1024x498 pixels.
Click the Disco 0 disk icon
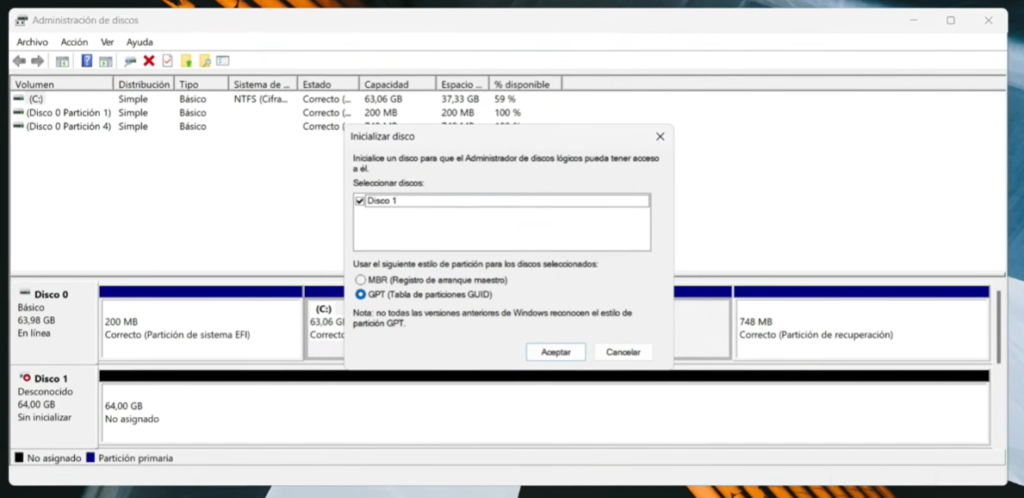(x=25, y=293)
